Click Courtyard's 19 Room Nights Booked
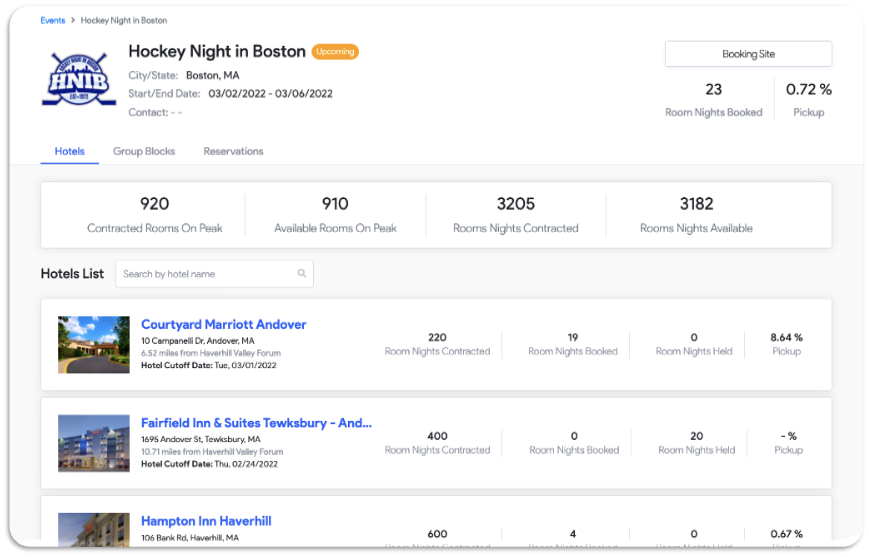The height and width of the screenshot is (557, 869). [x=573, y=344]
